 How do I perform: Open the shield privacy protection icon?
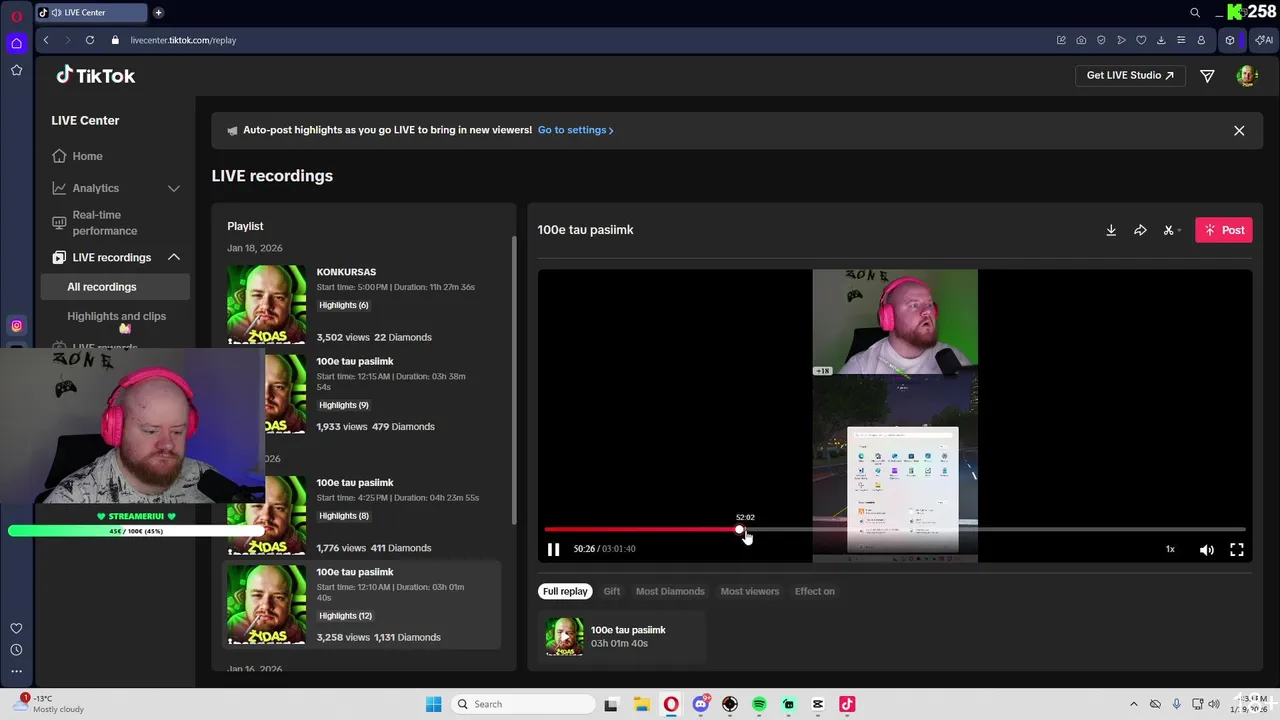[1101, 40]
